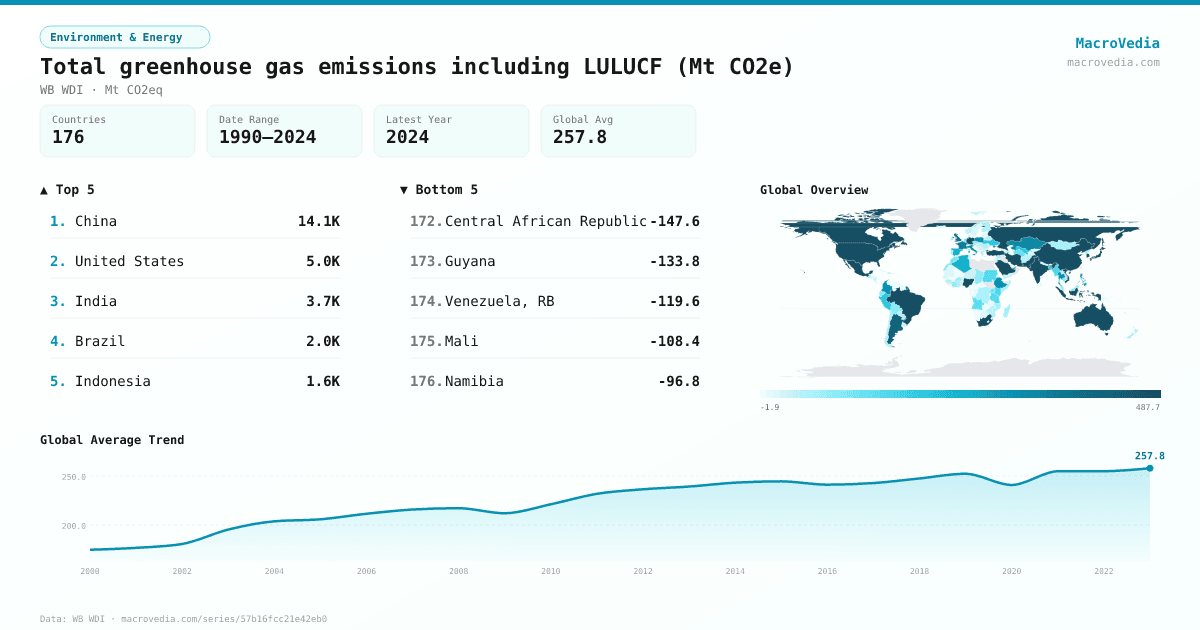The height and width of the screenshot is (630, 1200).
Task: Click the MacroVedia logo
Action: click(x=1117, y=42)
